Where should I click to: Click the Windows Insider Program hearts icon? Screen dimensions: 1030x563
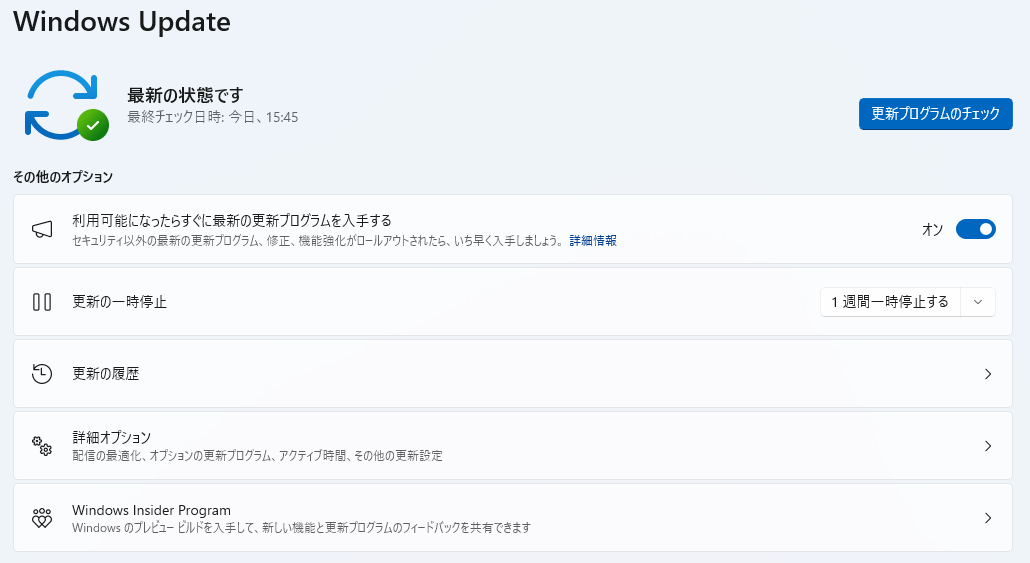click(42, 518)
